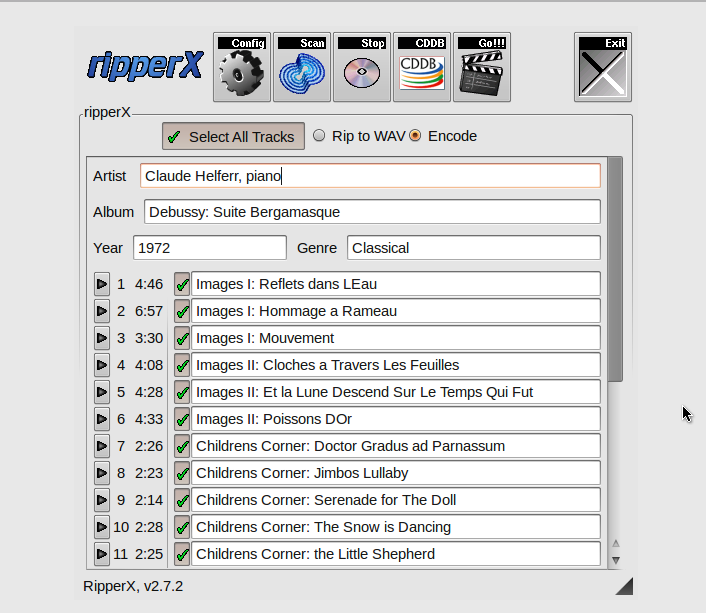
Task: Click into the Artist field
Action: [x=370, y=176]
